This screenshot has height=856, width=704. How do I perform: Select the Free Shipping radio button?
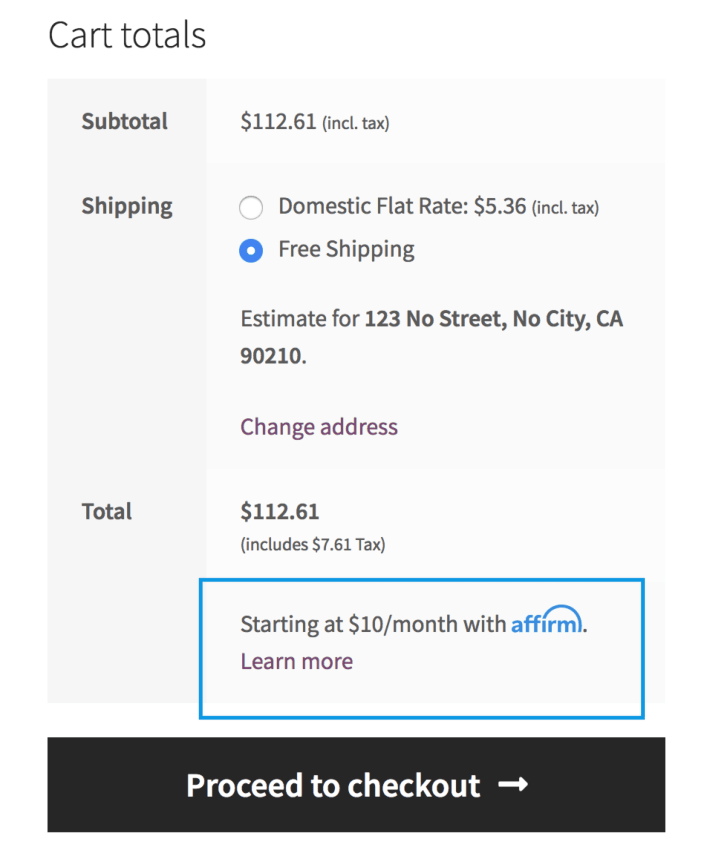(x=251, y=250)
